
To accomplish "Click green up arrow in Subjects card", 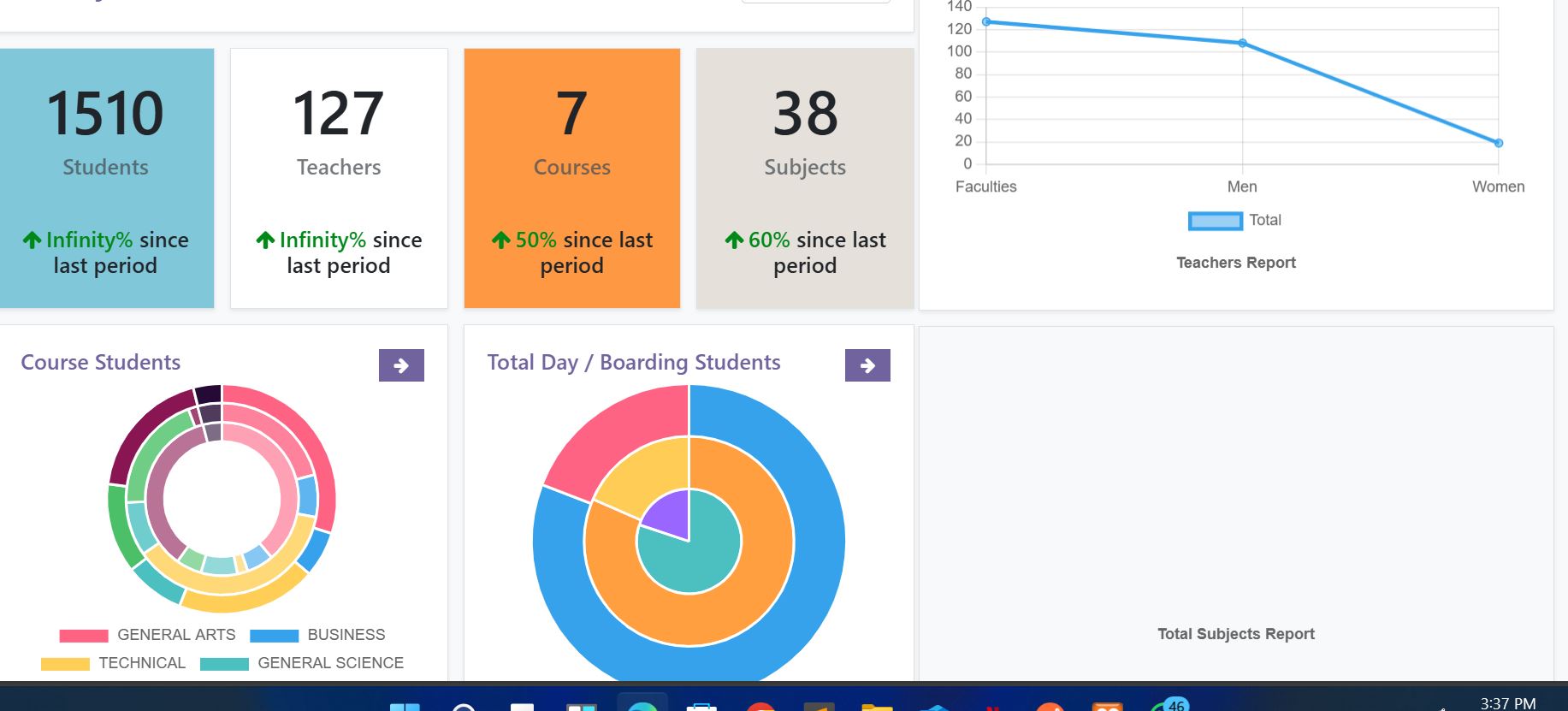I will (734, 240).
